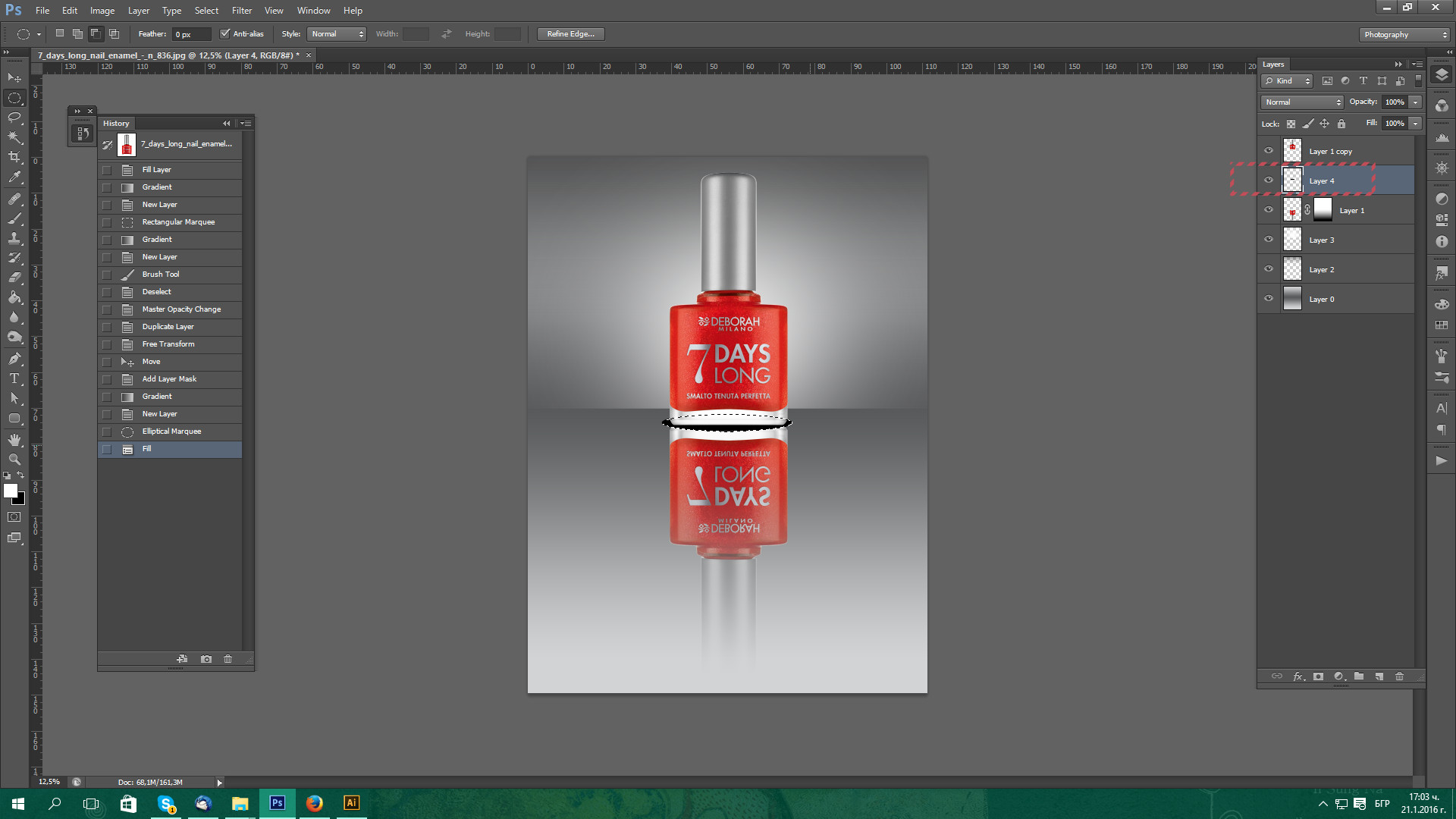Click the Refine Edge button
Image resolution: width=1456 pixels, height=819 pixels.
pyautogui.click(x=571, y=34)
